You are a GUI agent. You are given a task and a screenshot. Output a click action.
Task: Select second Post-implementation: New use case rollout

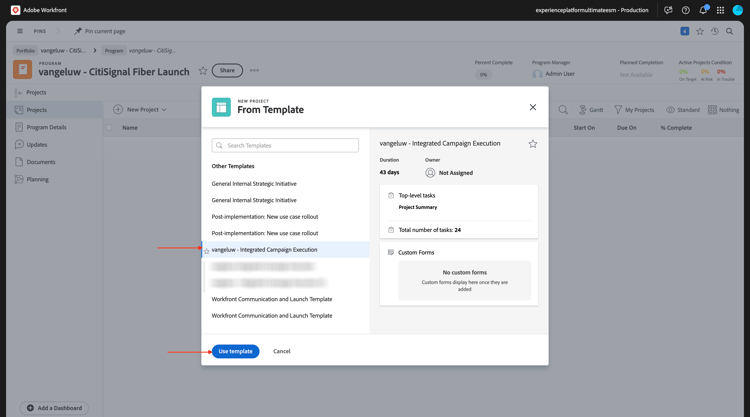(x=265, y=233)
